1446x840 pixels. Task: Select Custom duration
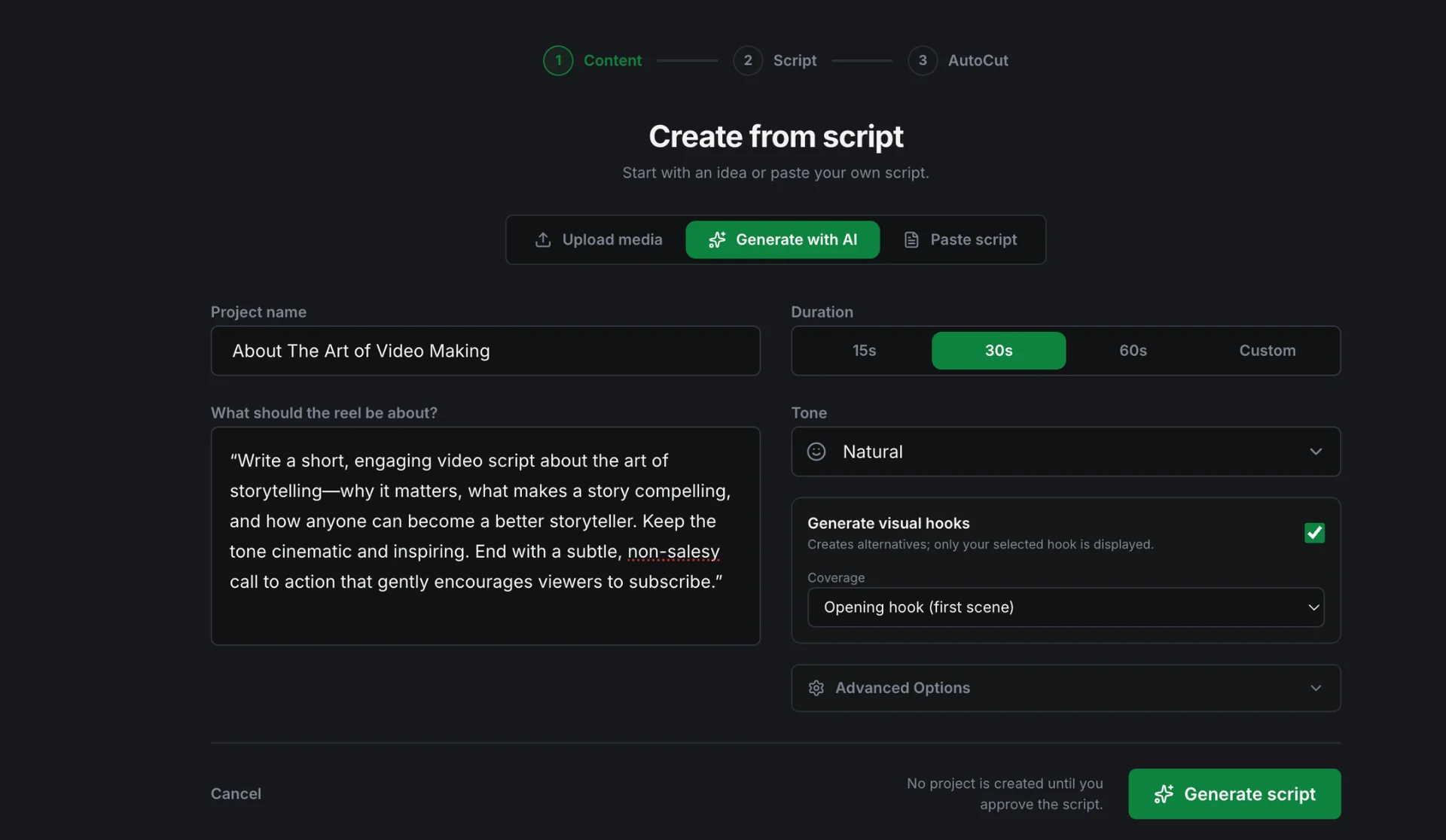click(1268, 351)
